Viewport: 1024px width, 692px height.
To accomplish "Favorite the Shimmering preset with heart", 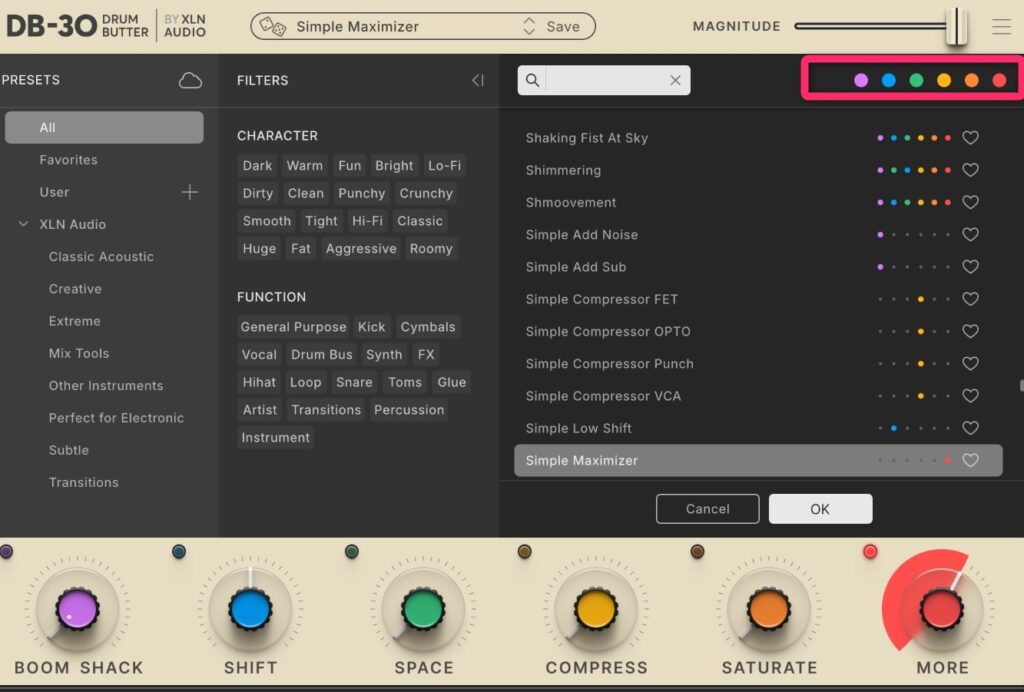I will (969, 170).
